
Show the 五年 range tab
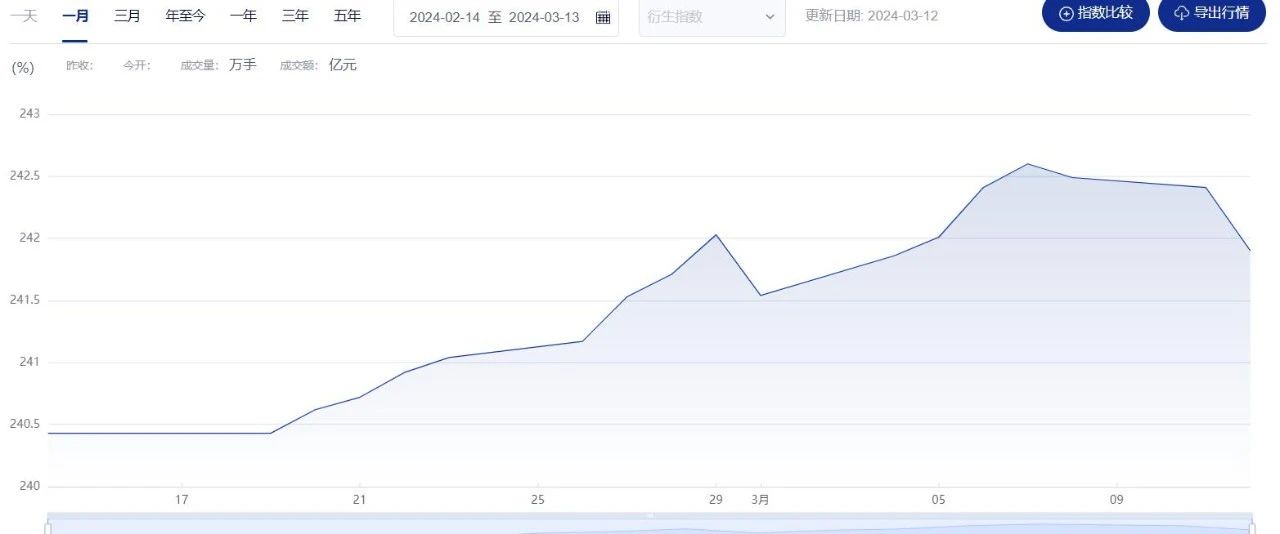[348, 16]
